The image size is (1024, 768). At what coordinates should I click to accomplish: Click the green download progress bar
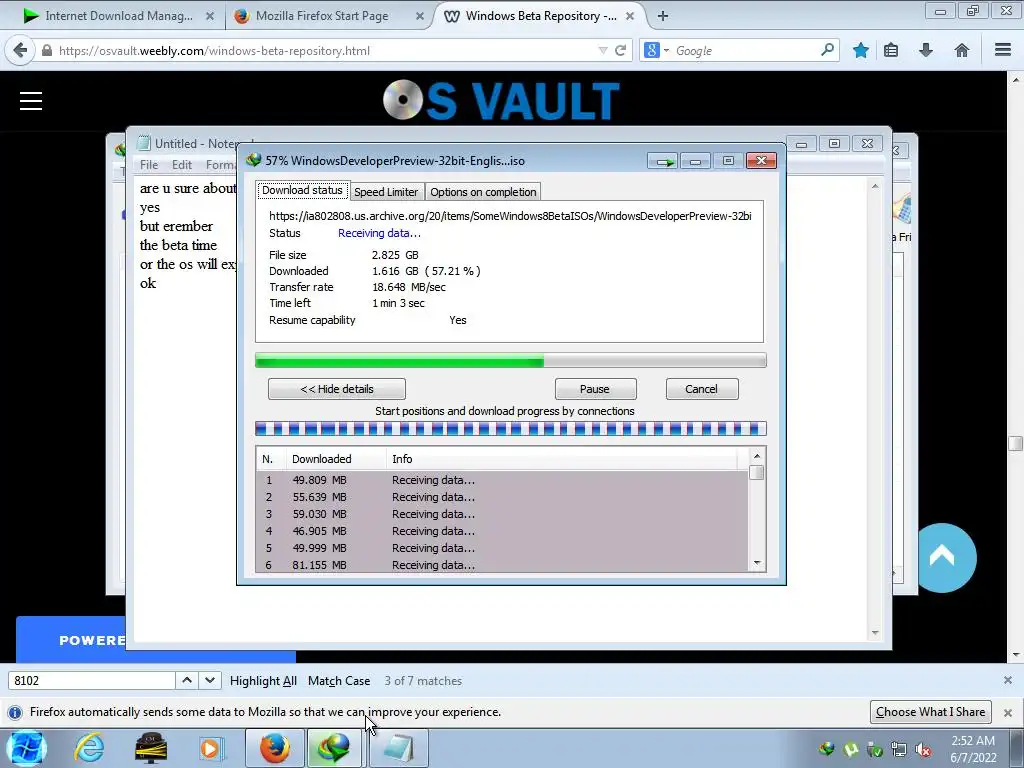coord(511,360)
